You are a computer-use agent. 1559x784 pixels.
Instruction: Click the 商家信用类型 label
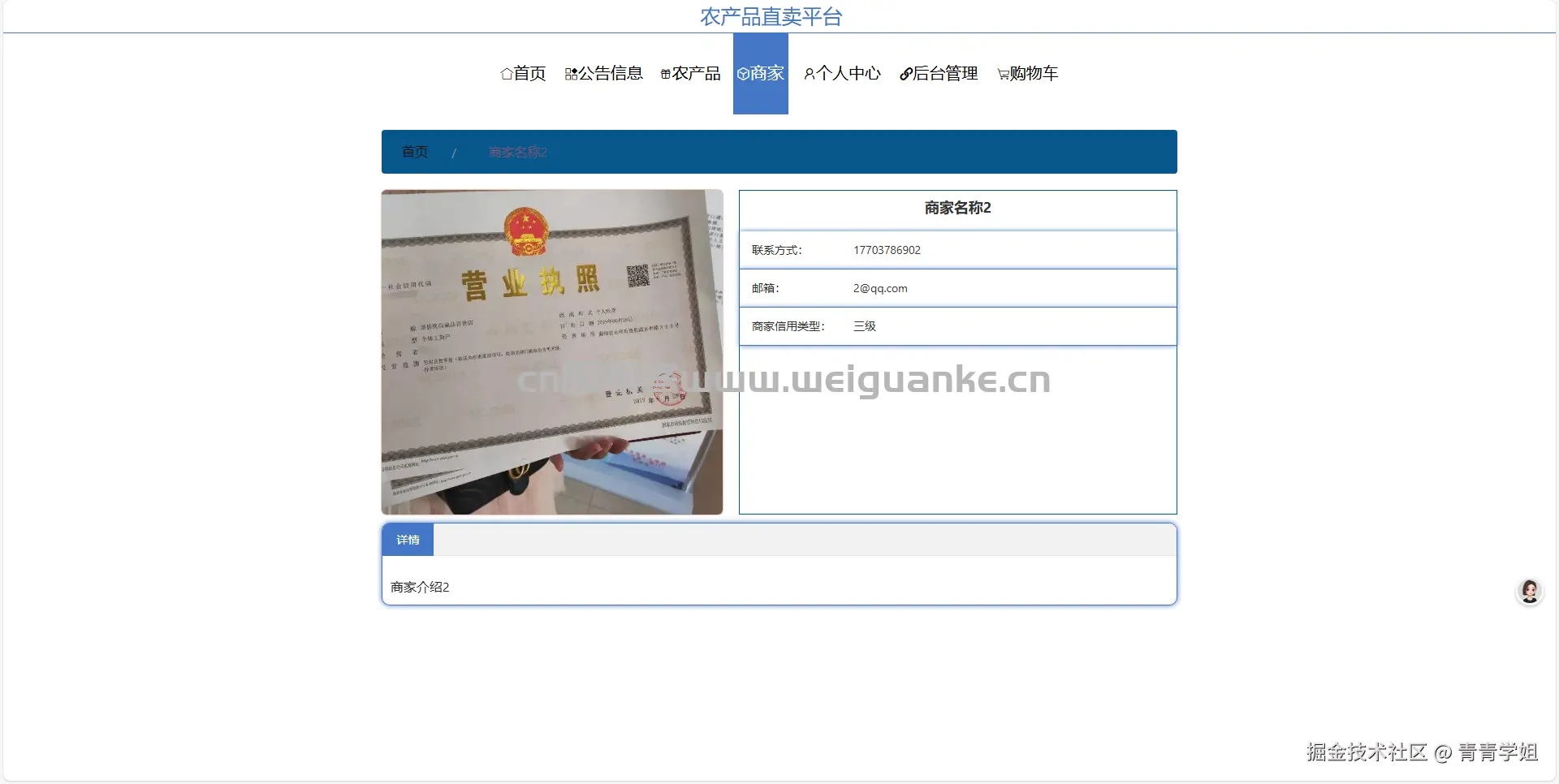(x=788, y=326)
